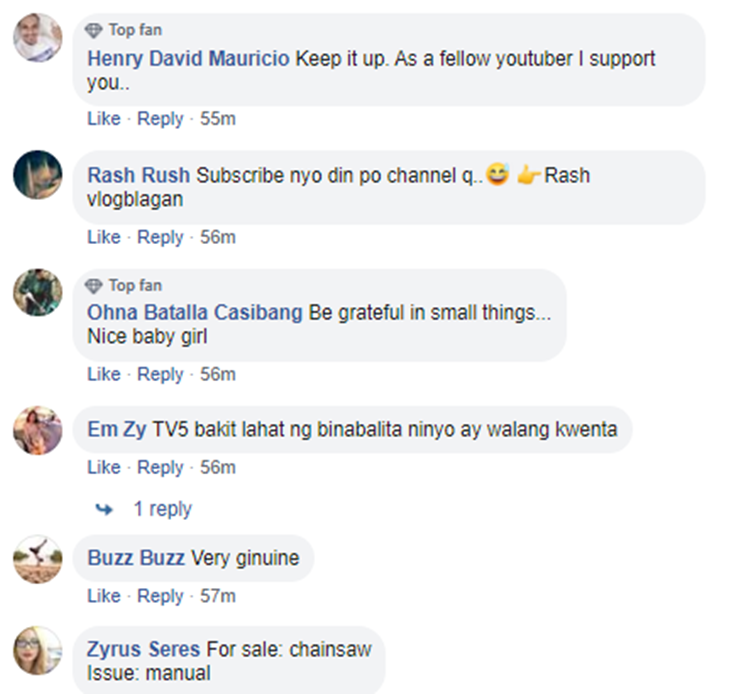Open Henry David Mauricio's profile name link

189,59
